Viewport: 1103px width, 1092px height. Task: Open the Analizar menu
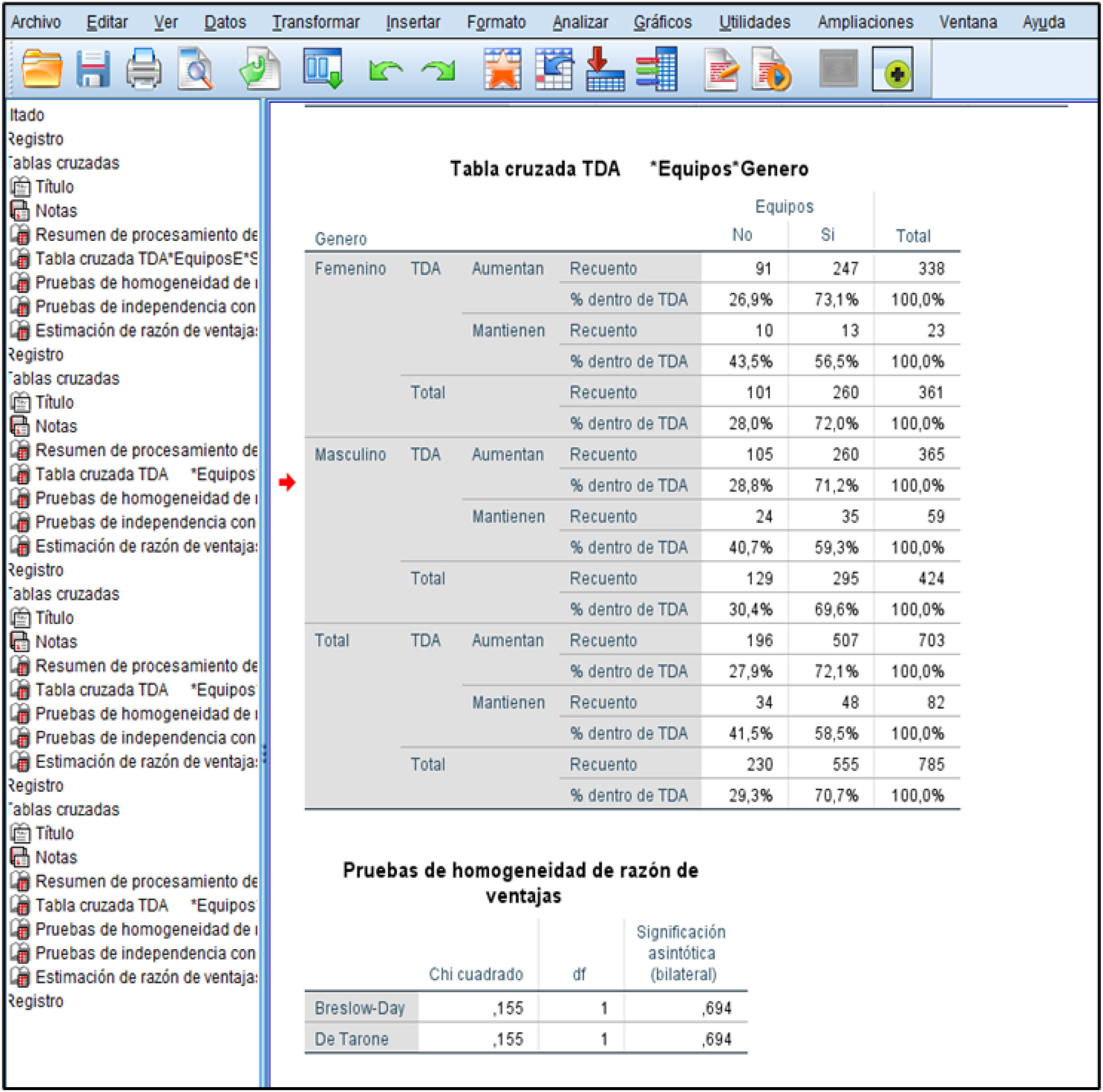pos(580,22)
